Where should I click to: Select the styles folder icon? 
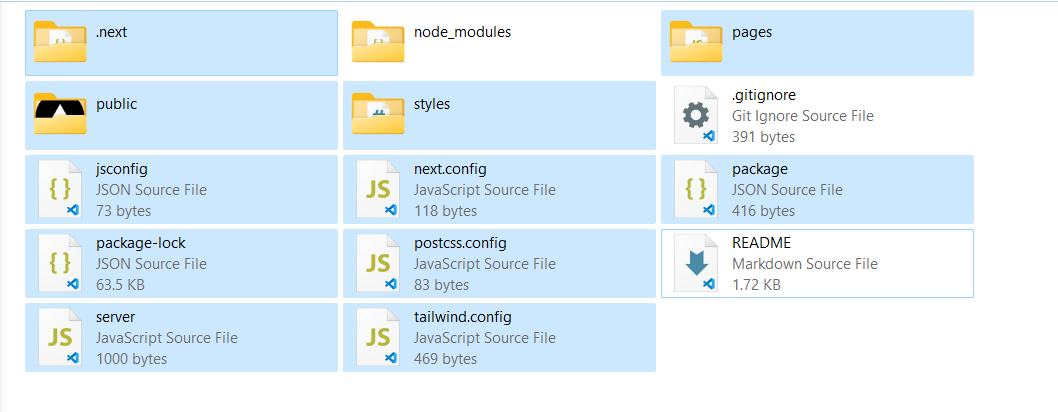click(379, 113)
